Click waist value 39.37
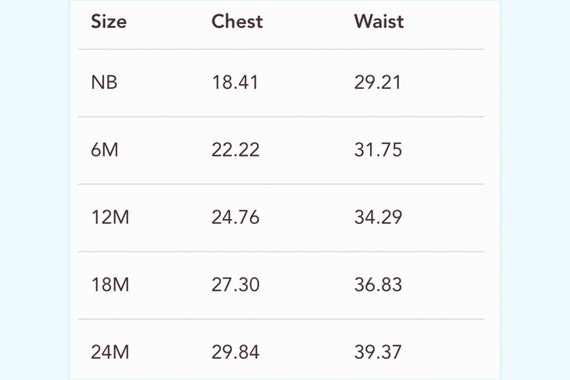The height and width of the screenshot is (380, 570). point(378,352)
